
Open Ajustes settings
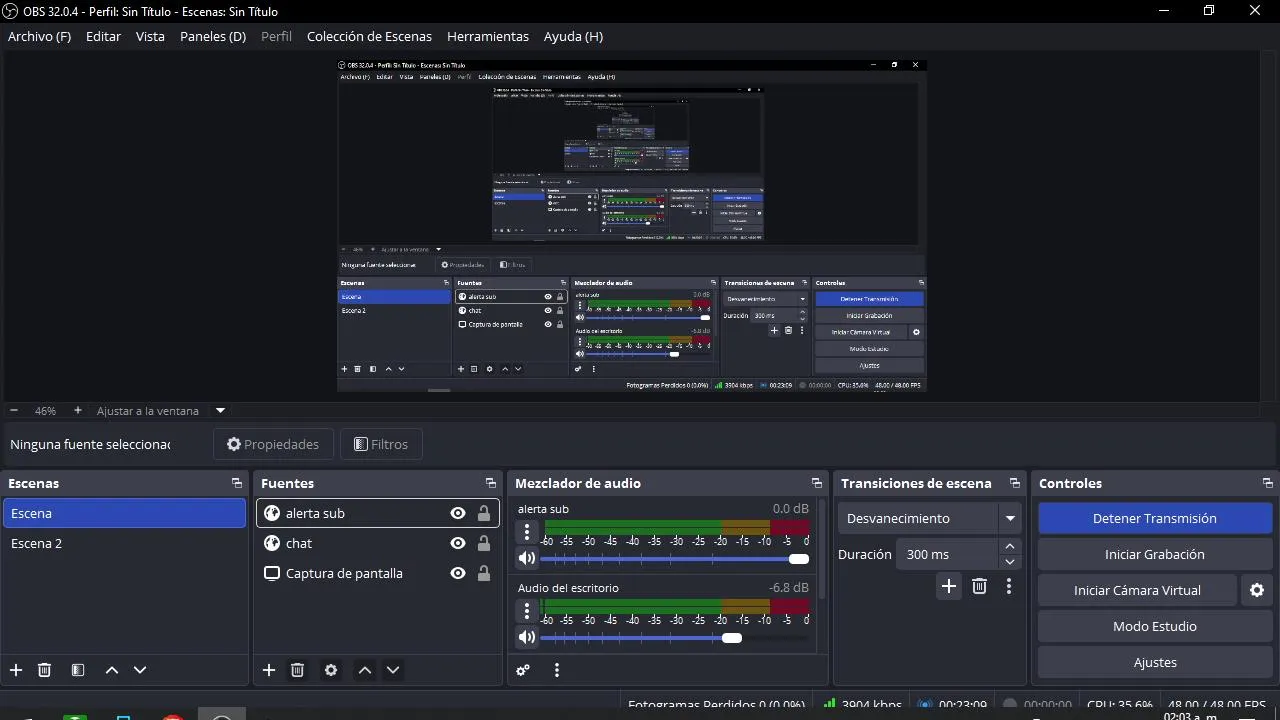1155,662
